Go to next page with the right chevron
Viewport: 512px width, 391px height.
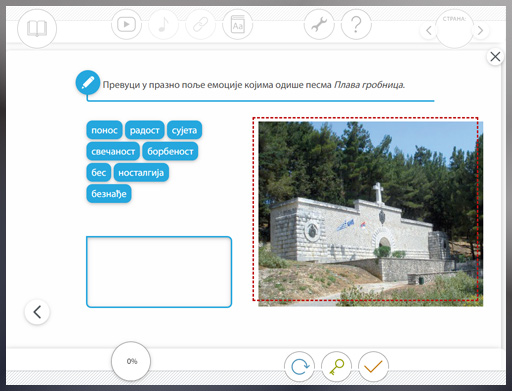tap(480, 31)
